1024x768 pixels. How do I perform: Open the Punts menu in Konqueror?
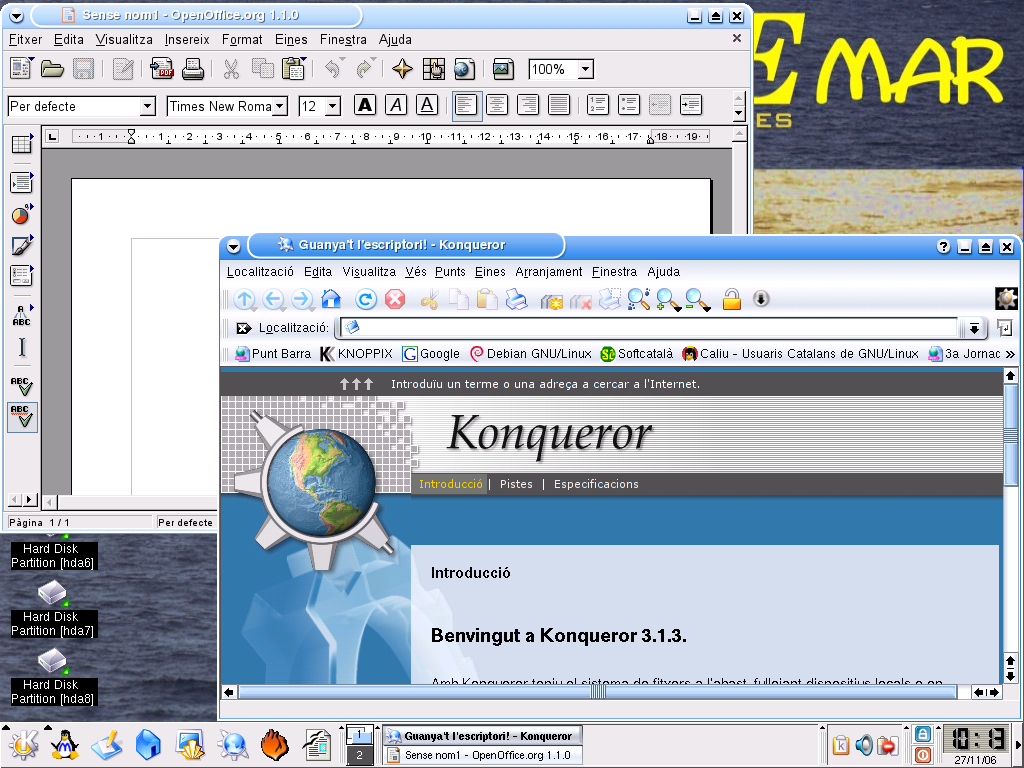coord(450,272)
